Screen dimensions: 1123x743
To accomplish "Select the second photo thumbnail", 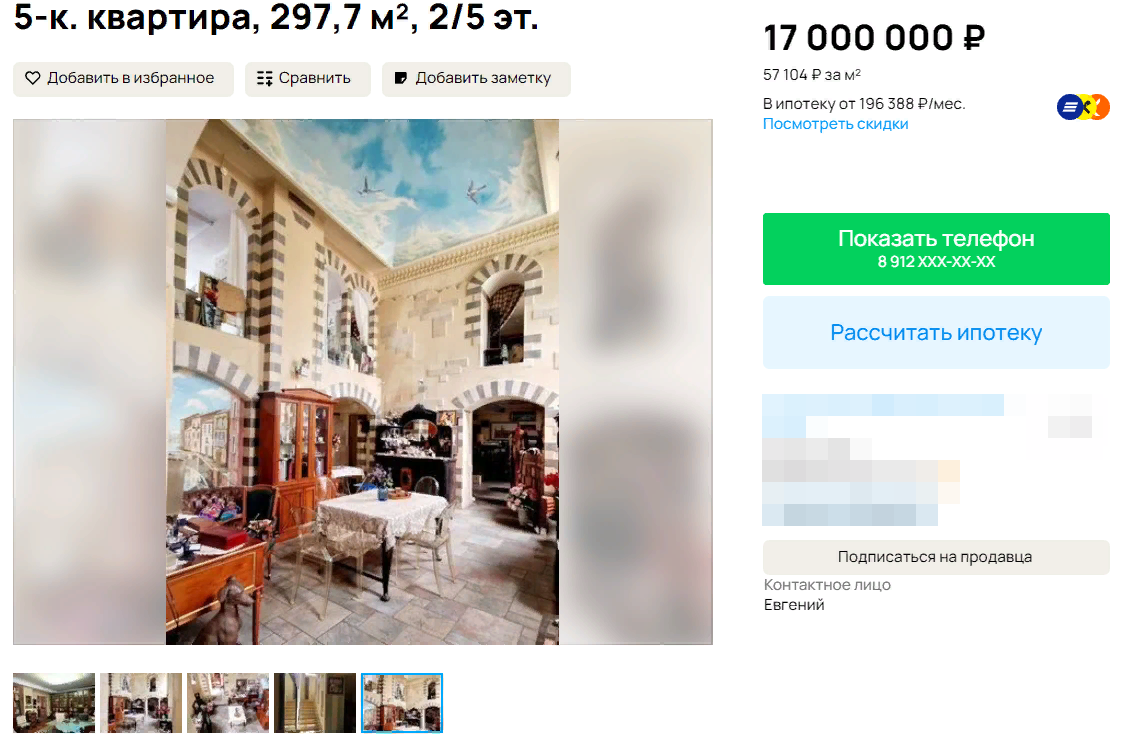I will point(141,703).
